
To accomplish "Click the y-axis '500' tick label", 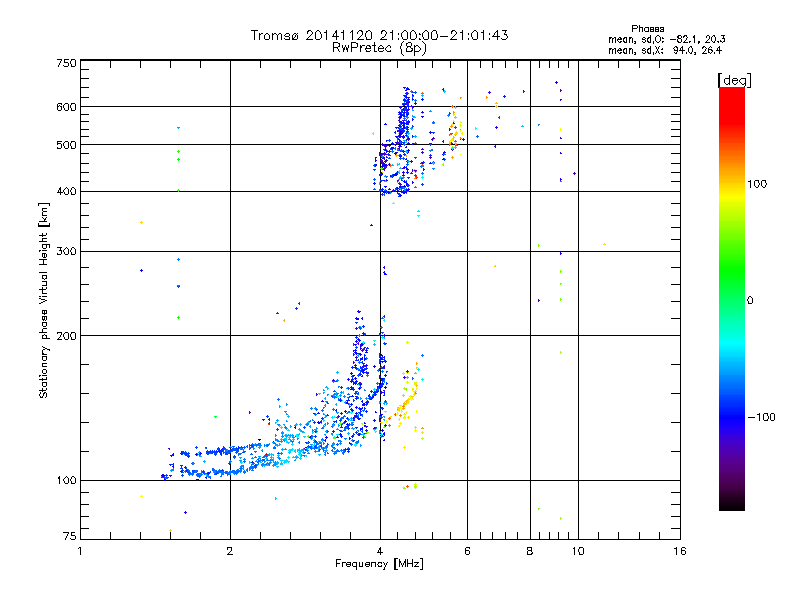I will click(66, 145).
